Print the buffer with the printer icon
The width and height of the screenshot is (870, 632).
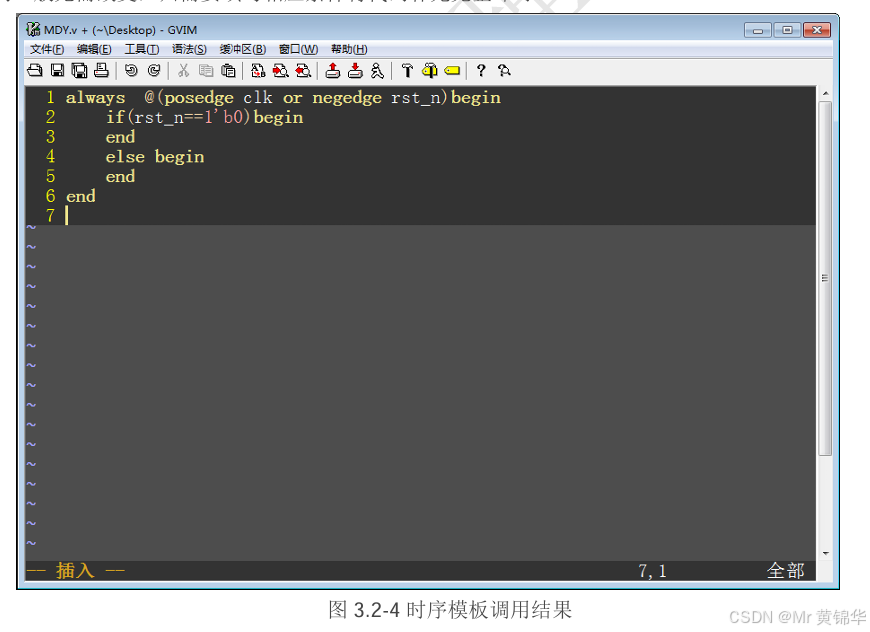coord(102,70)
